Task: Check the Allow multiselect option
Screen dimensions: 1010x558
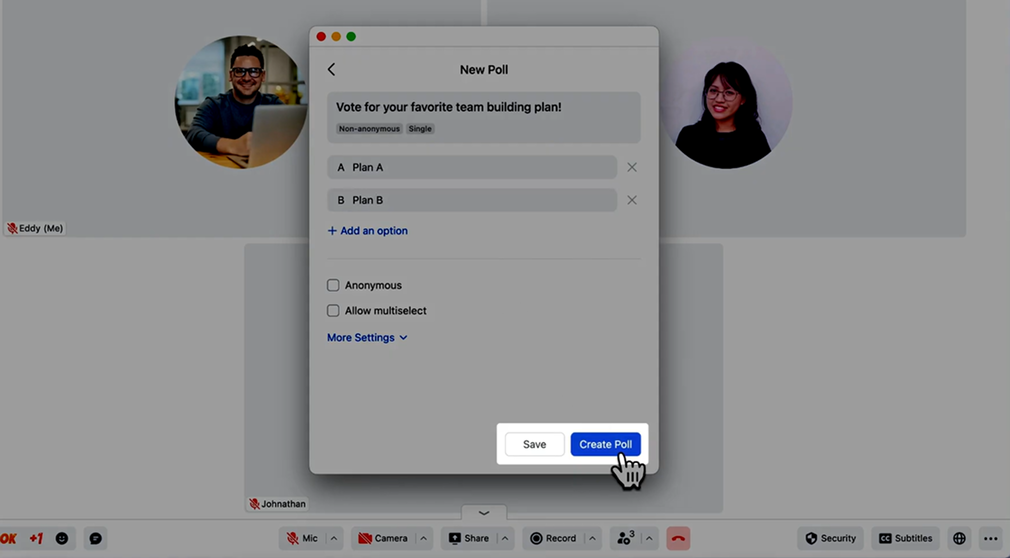Action: pos(334,311)
